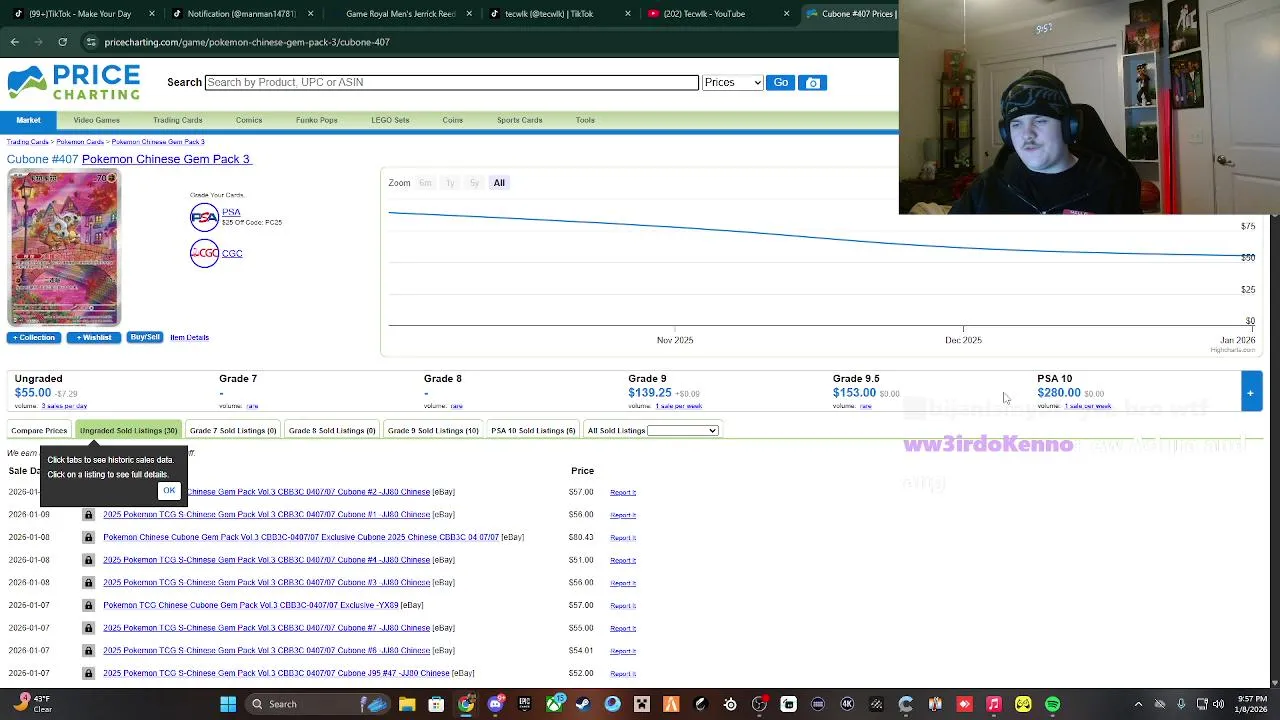The image size is (1280, 720).
Task: Open Video Games menu
Action: click(x=96, y=120)
